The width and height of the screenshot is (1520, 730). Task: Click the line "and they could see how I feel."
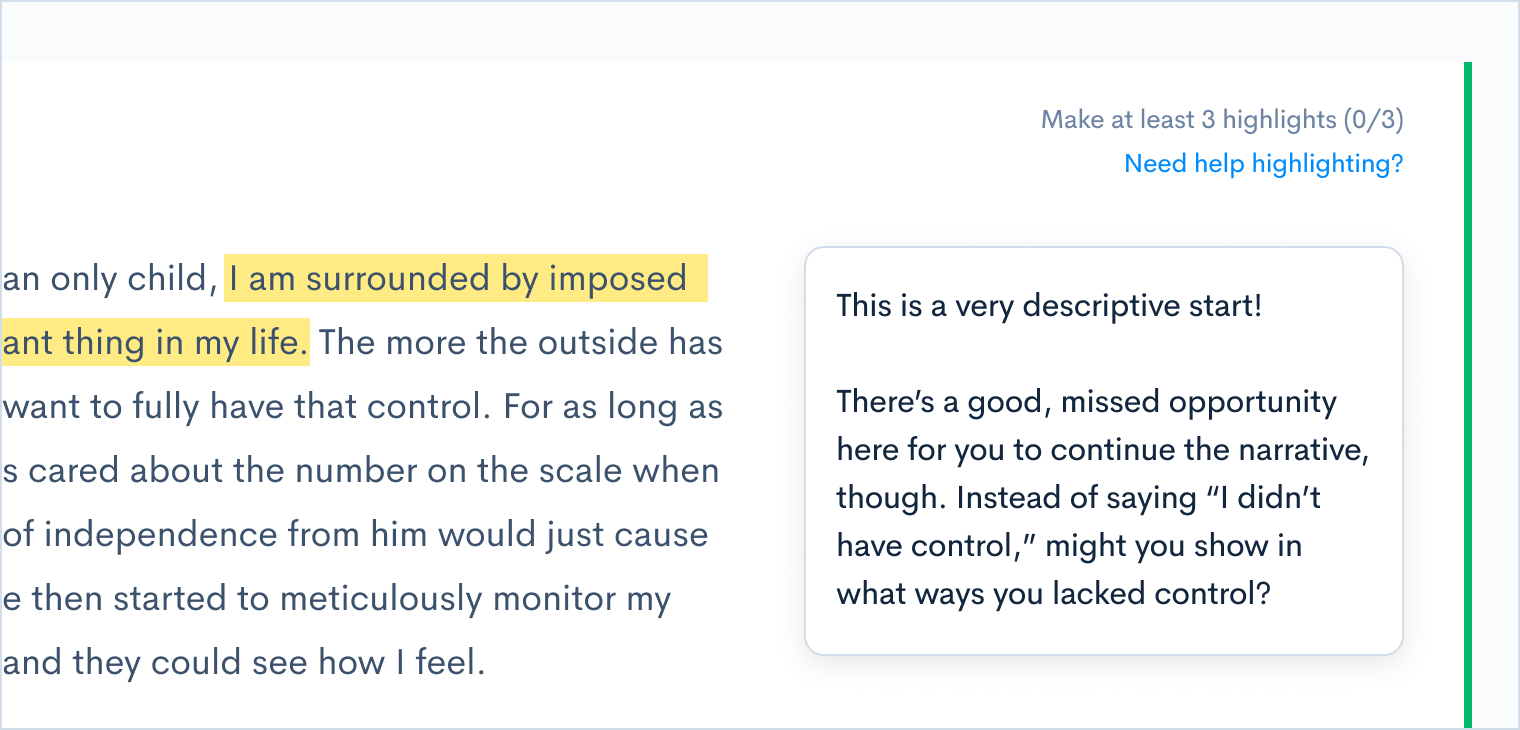click(x=244, y=662)
